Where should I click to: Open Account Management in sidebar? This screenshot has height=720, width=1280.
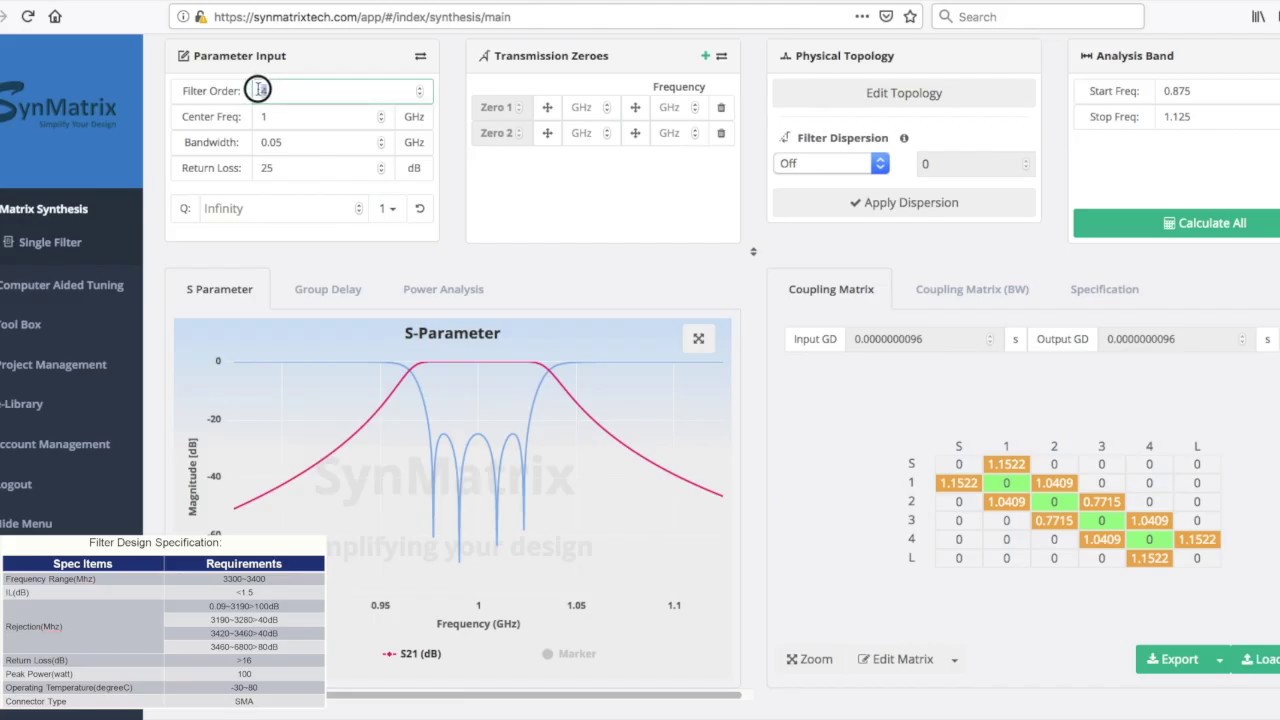[55, 444]
